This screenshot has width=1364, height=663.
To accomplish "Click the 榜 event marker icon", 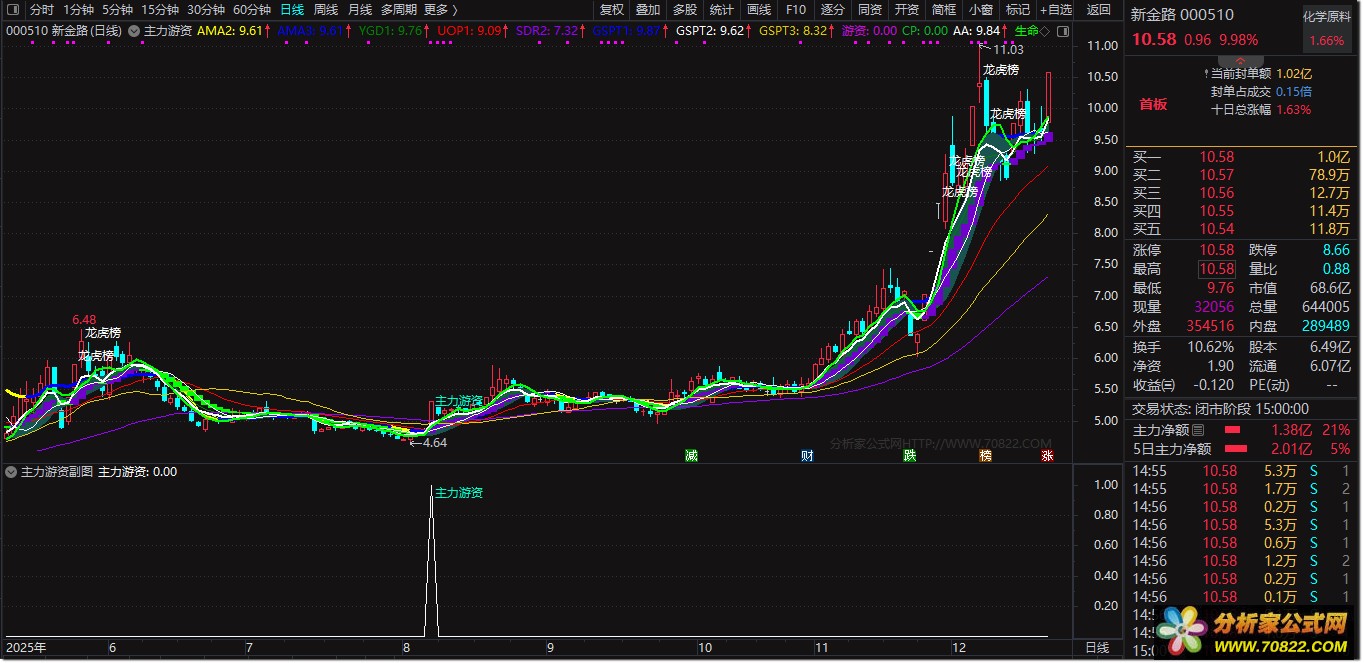I will tap(986, 455).
